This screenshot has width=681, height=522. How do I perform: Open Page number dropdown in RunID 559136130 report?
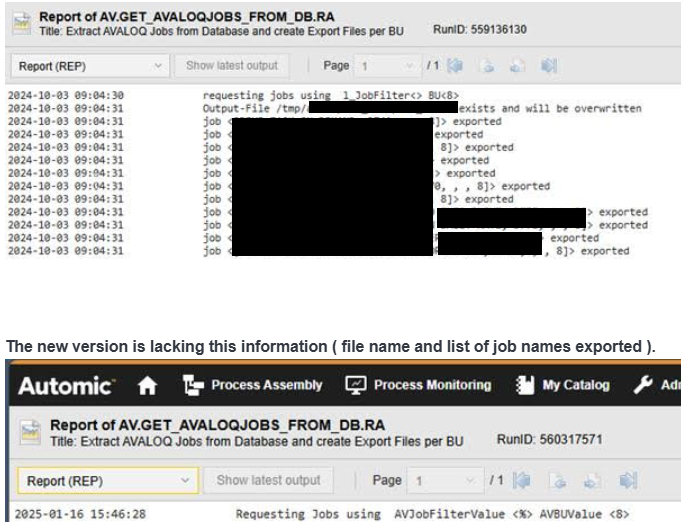pyautogui.click(x=387, y=66)
